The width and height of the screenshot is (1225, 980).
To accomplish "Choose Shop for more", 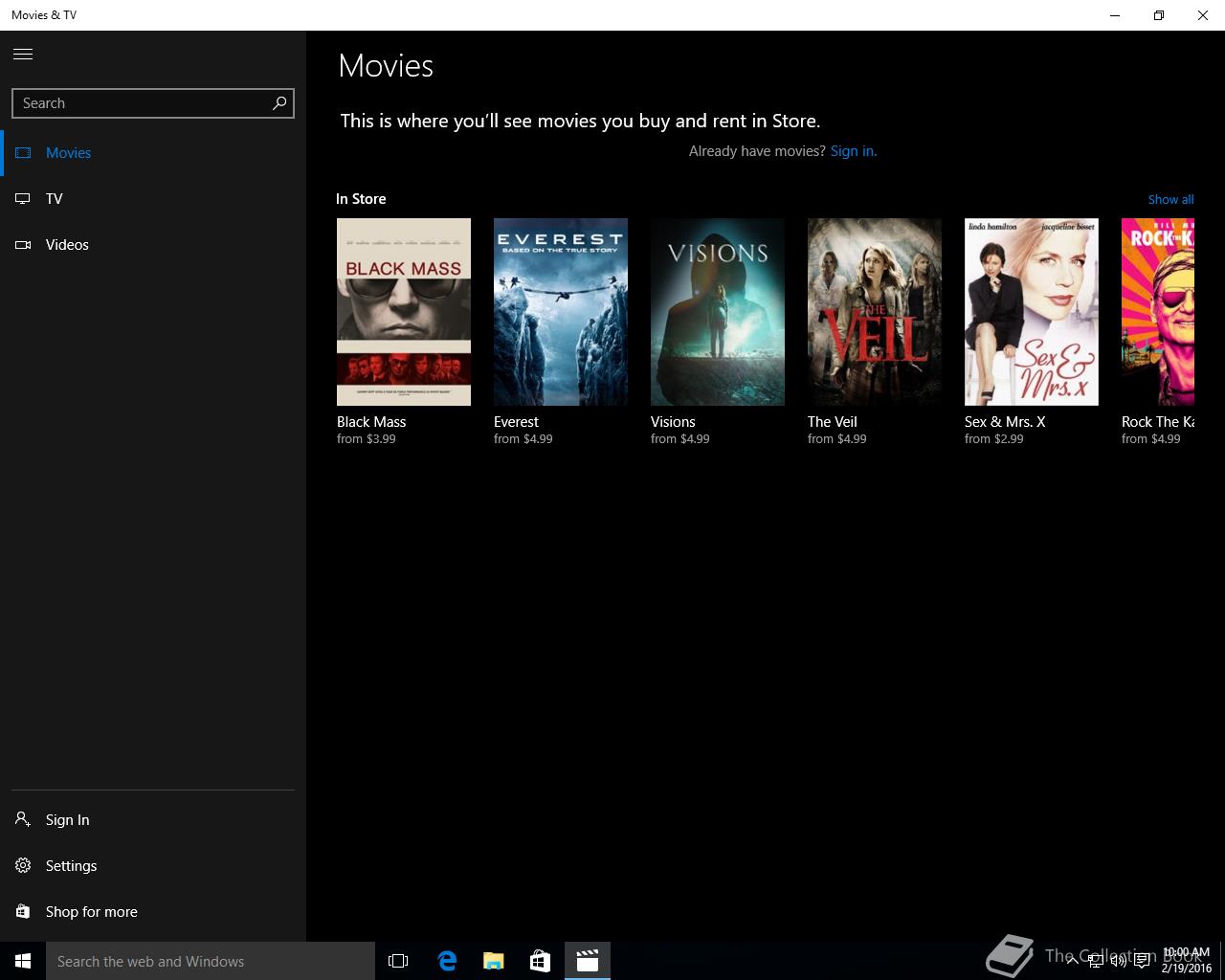I will (x=153, y=912).
